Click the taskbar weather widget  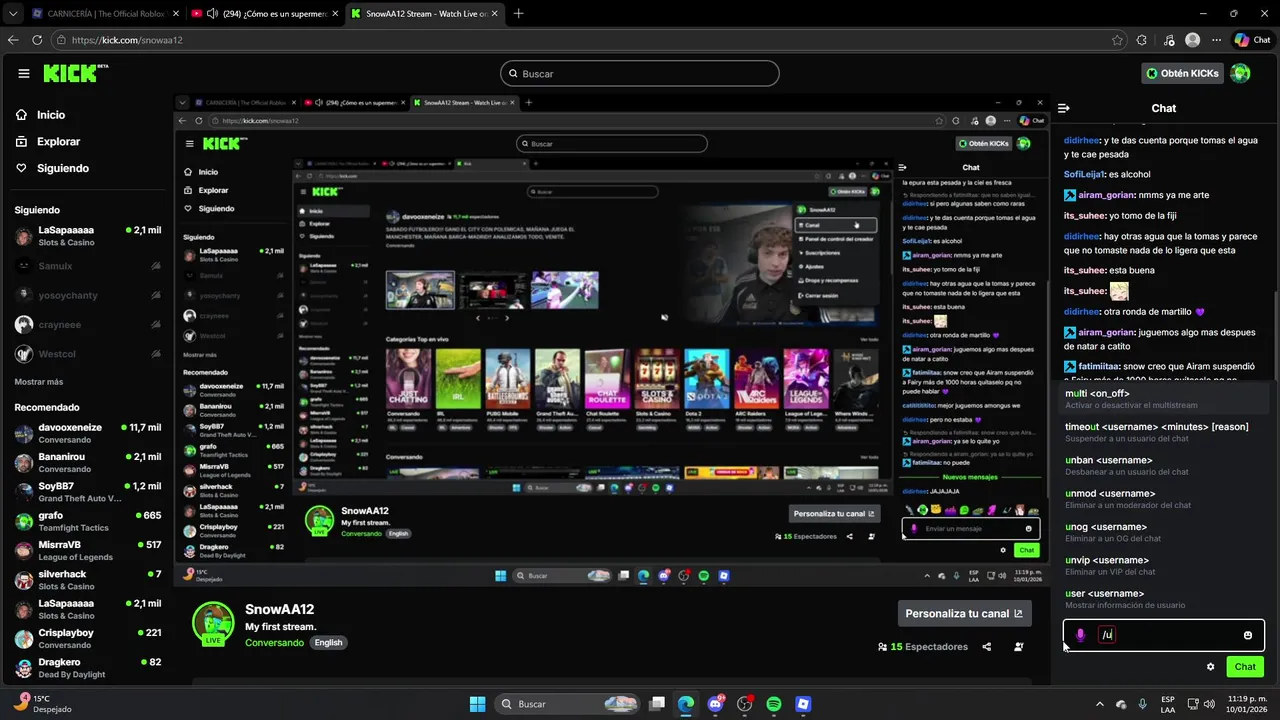[42, 704]
